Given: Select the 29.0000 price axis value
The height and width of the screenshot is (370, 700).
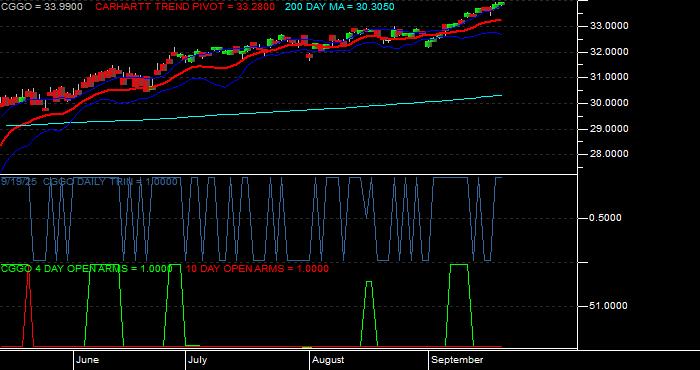Looking at the screenshot, I should click(609, 129).
